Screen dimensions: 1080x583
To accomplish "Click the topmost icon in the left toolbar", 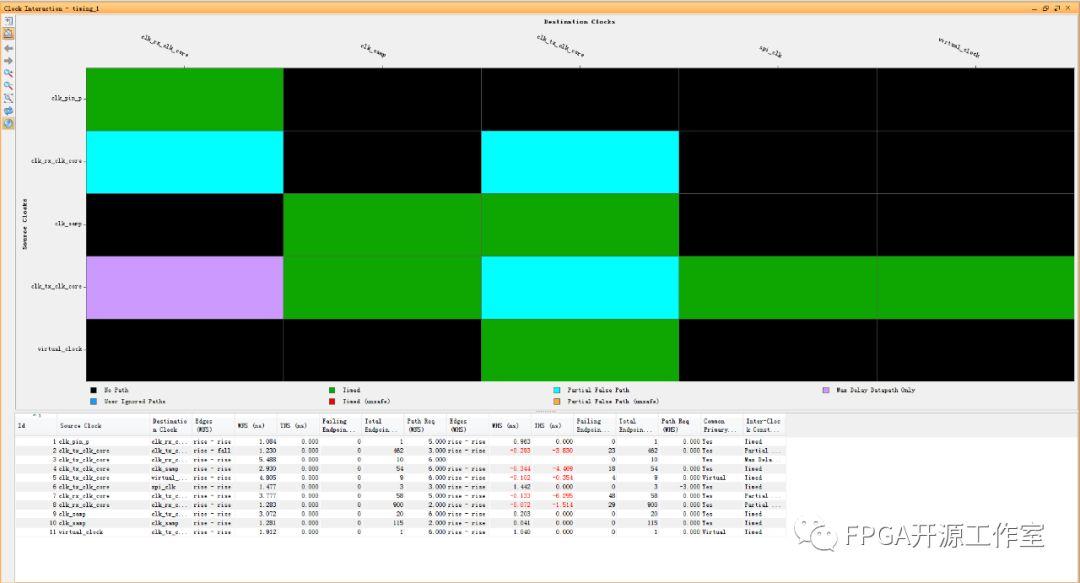I will [9, 20].
